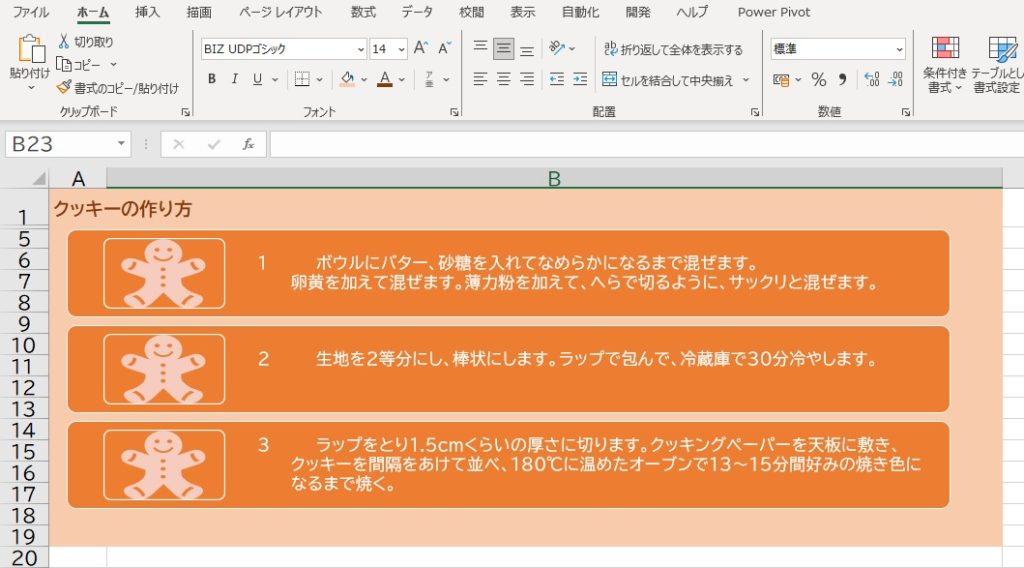Click the comma style icon
This screenshot has width=1024, height=568.
click(x=842, y=80)
